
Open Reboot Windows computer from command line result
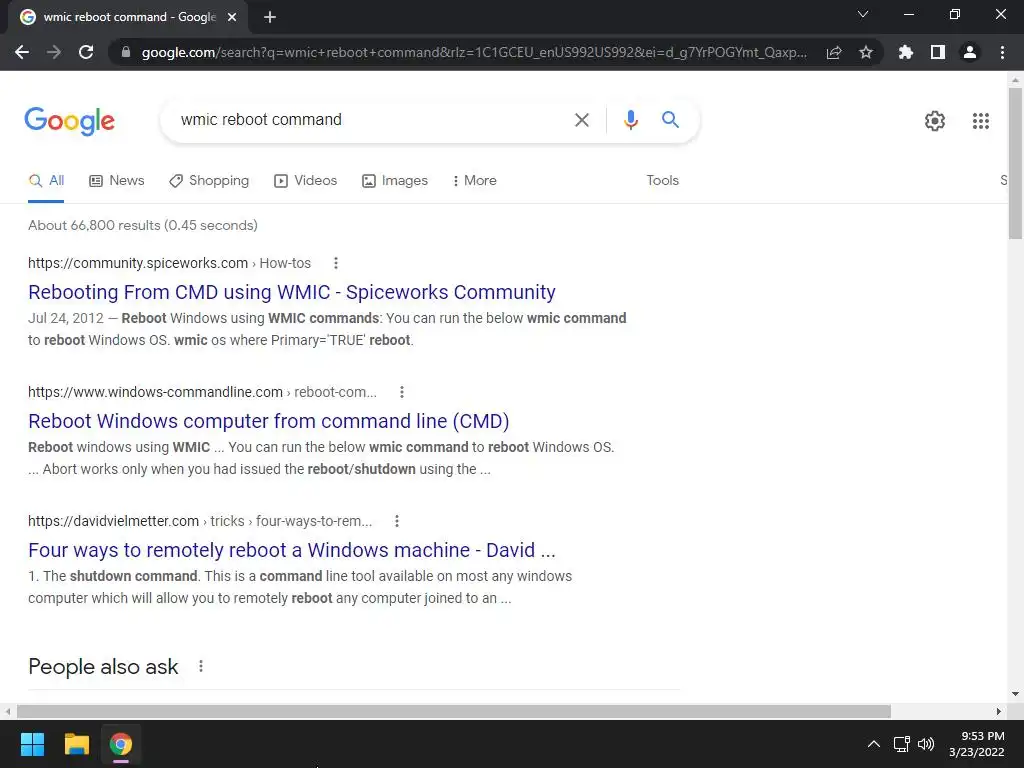pos(268,421)
